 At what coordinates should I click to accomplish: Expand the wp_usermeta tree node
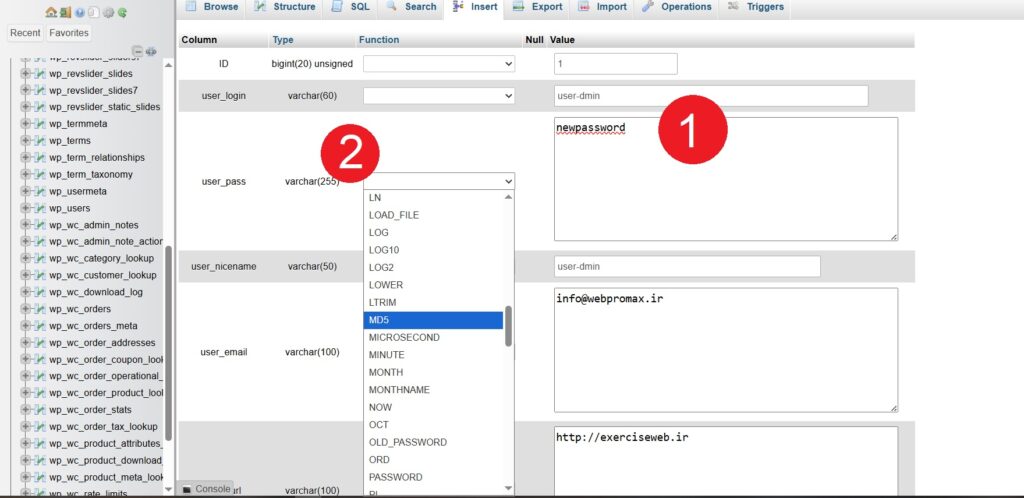[26, 191]
